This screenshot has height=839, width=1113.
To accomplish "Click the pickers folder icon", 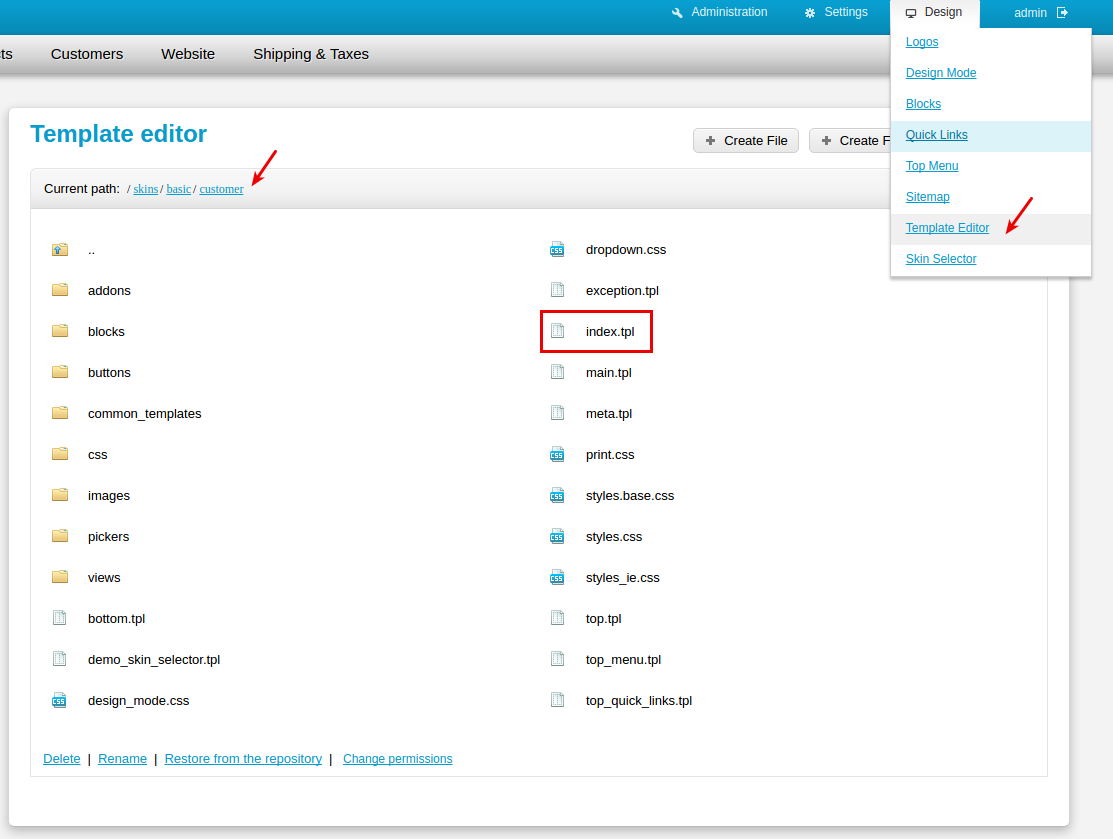I will pos(60,536).
